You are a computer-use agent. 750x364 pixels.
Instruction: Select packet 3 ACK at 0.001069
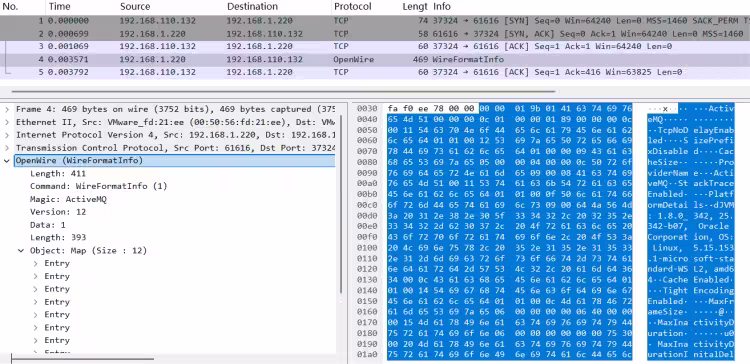tap(375, 46)
